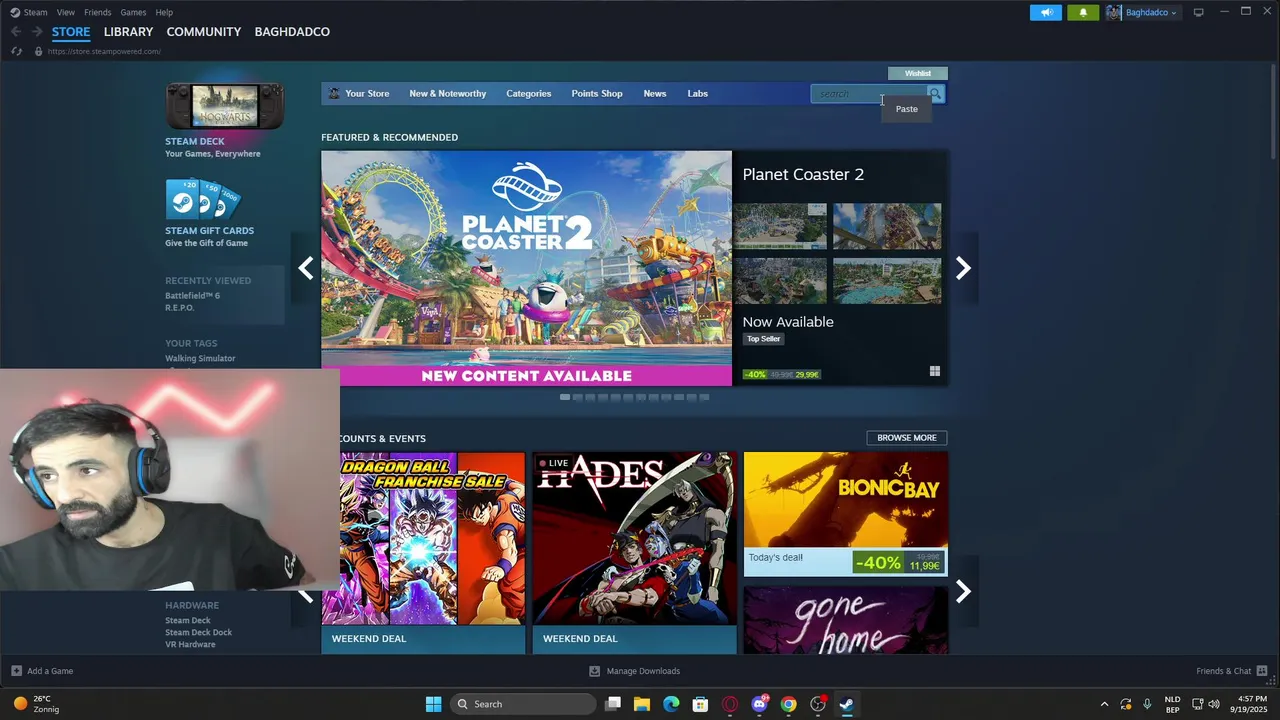The image size is (1280, 720).
Task: Advance Discounts & Events carousel with right arrow
Action: (x=963, y=592)
